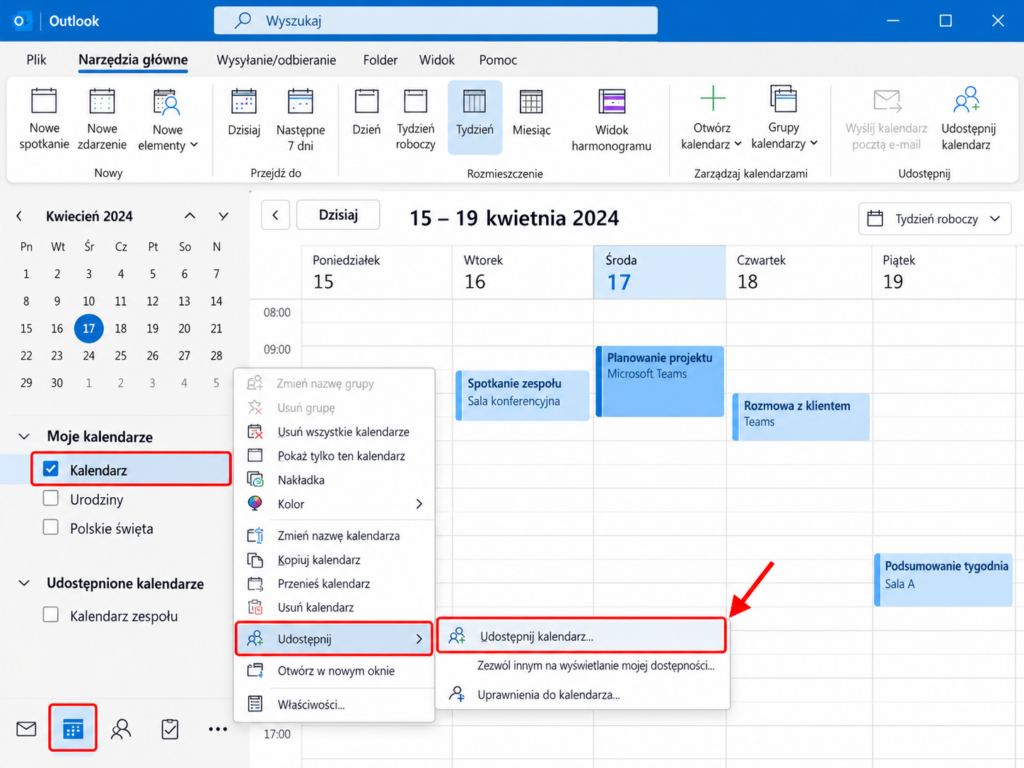Select the Tydzień view button
Screen dimensions: 1024x768
pos(475,118)
